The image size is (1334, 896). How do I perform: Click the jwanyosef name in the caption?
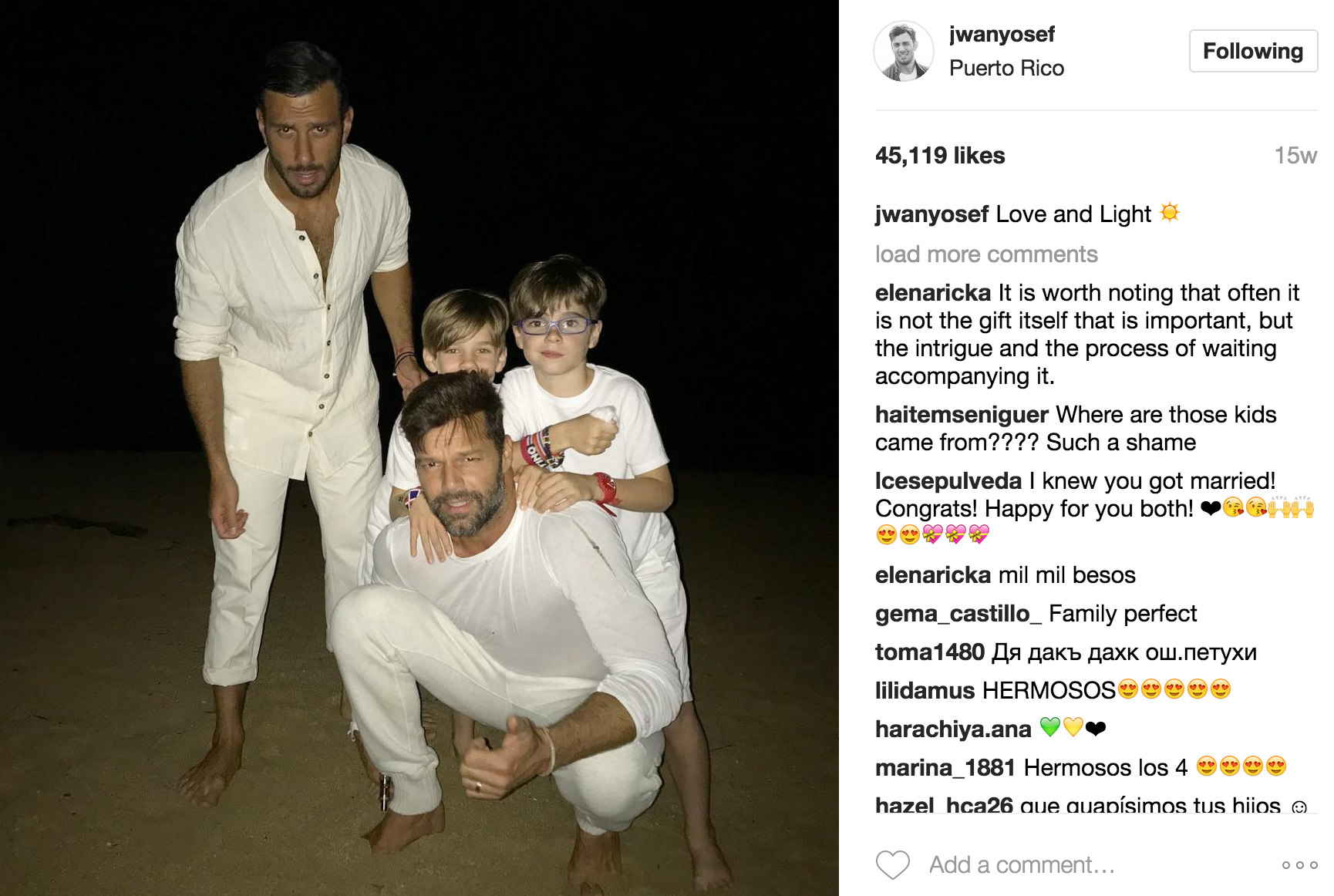click(932, 214)
